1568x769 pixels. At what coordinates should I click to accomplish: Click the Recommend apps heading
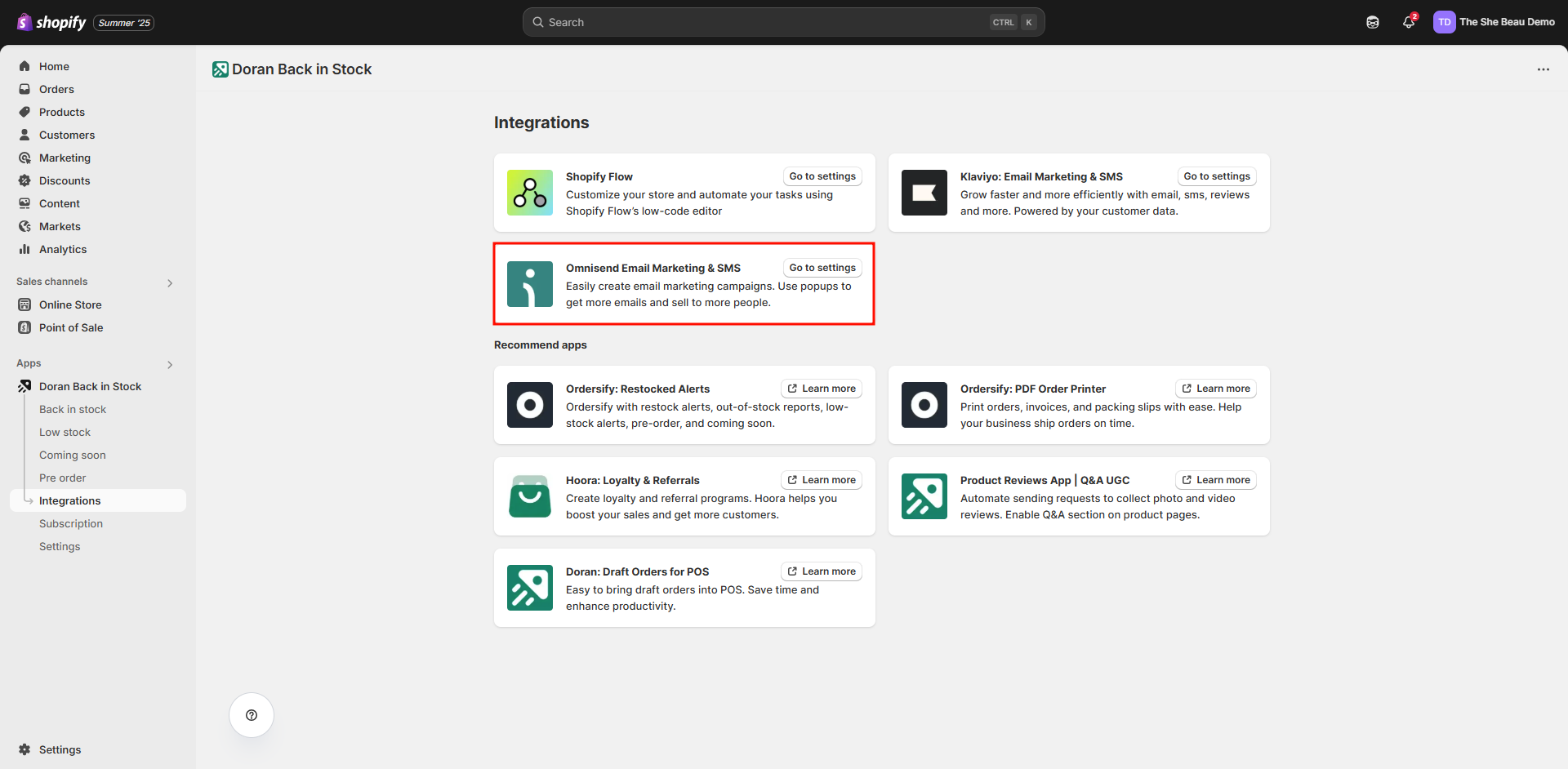[541, 344]
